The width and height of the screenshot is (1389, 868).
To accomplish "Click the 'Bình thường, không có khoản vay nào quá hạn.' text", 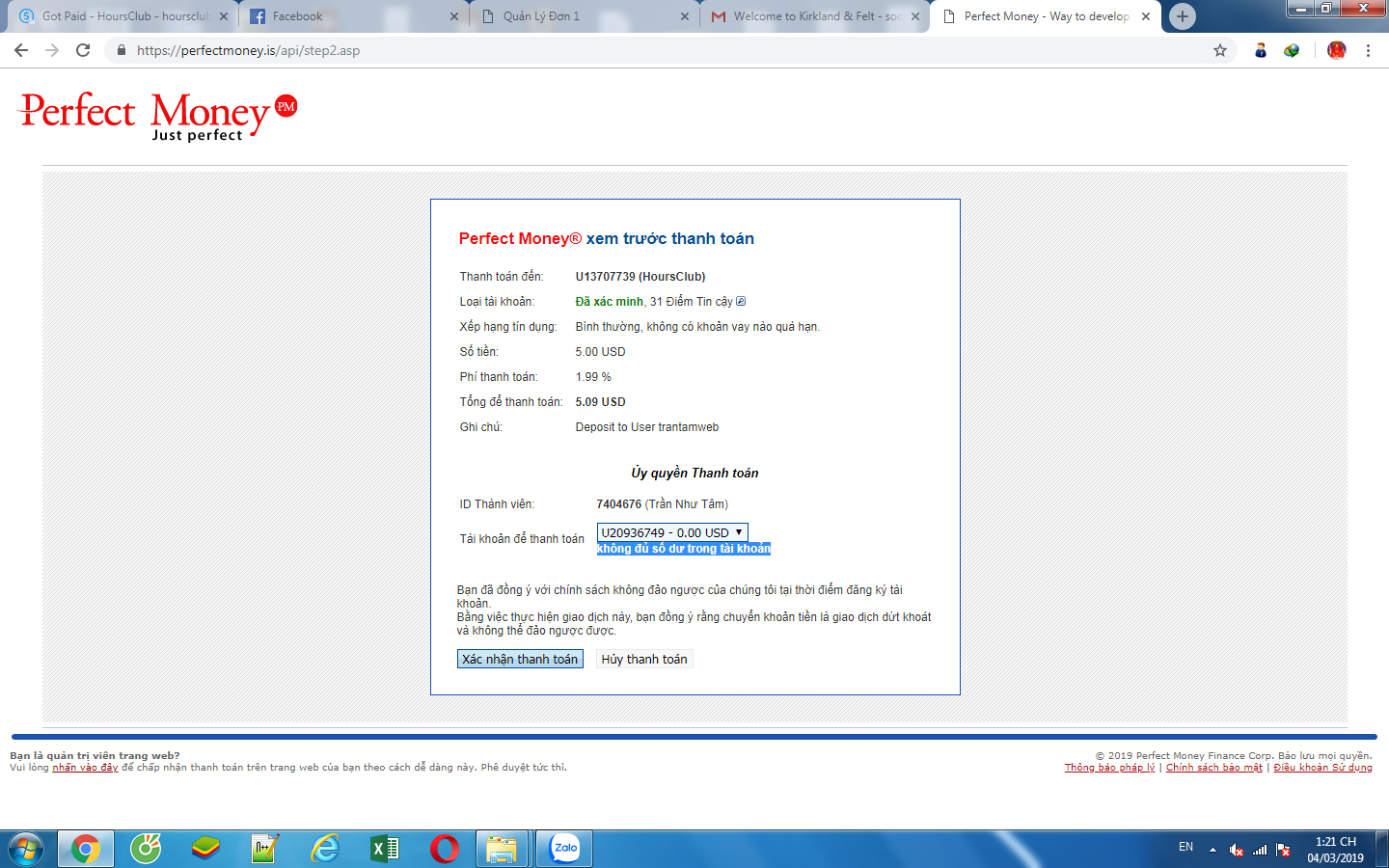I will click(697, 327).
